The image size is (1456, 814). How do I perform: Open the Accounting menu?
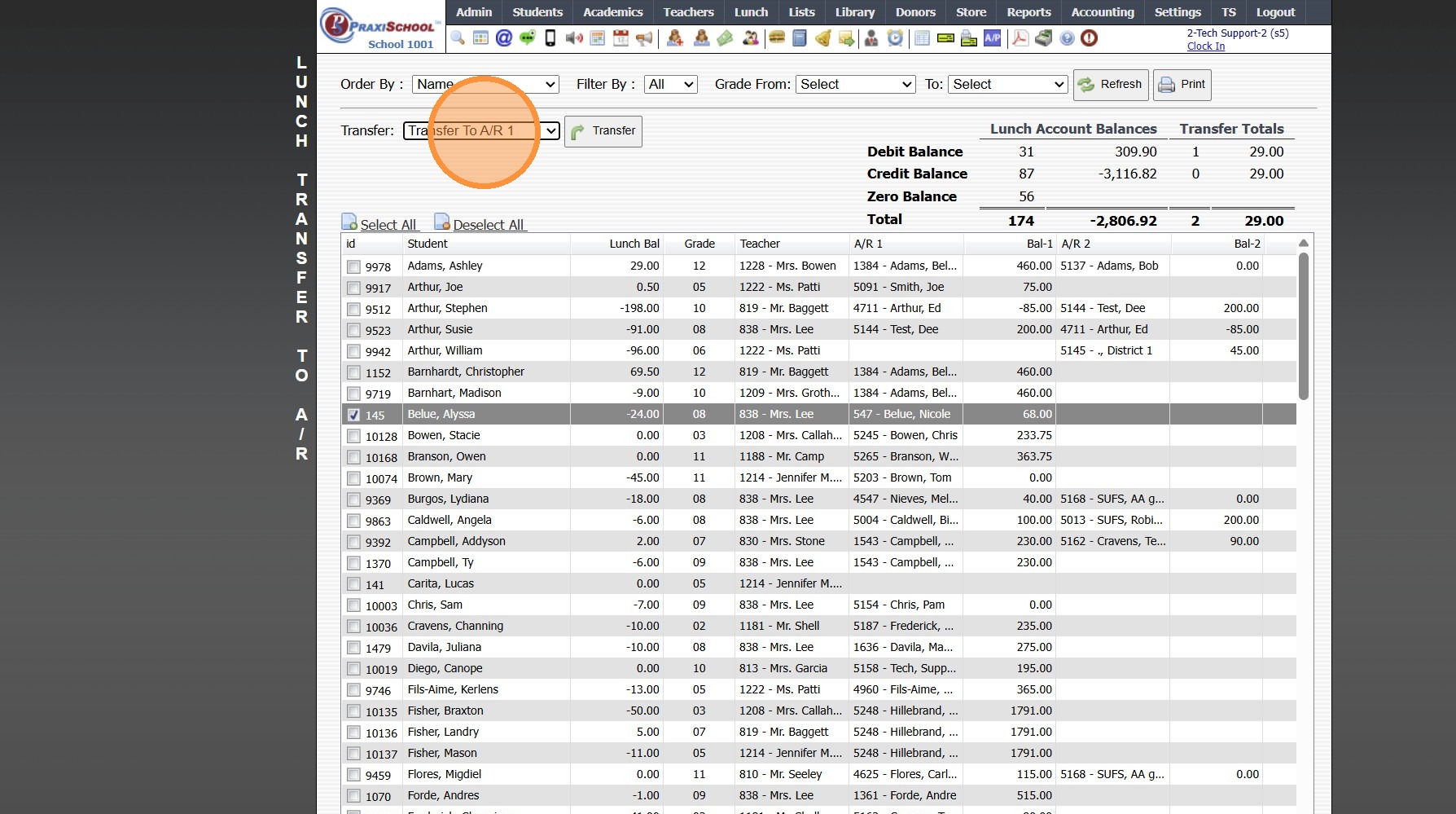pos(1103,12)
